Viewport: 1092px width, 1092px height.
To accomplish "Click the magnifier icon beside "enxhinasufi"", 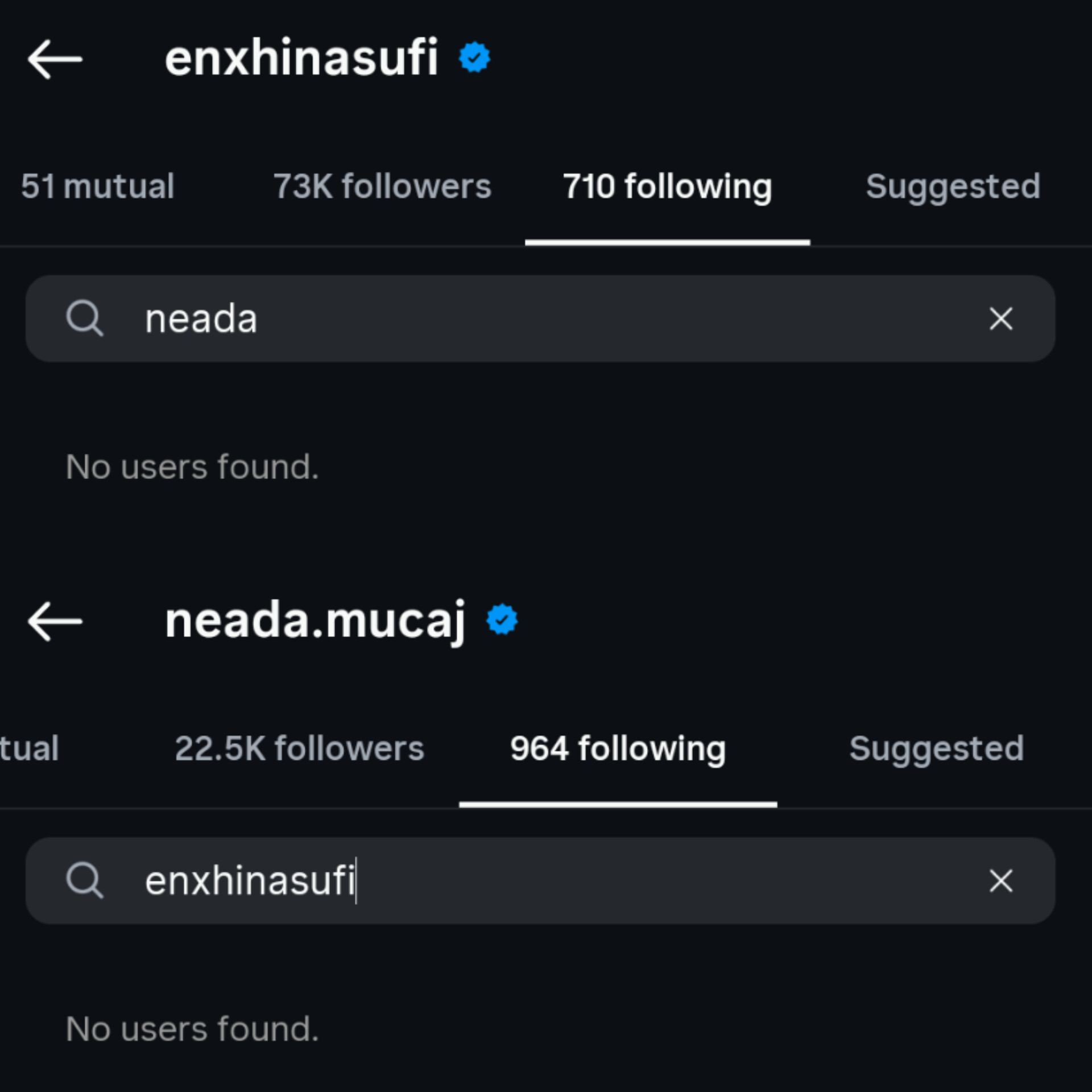I will [x=85, y=881].
